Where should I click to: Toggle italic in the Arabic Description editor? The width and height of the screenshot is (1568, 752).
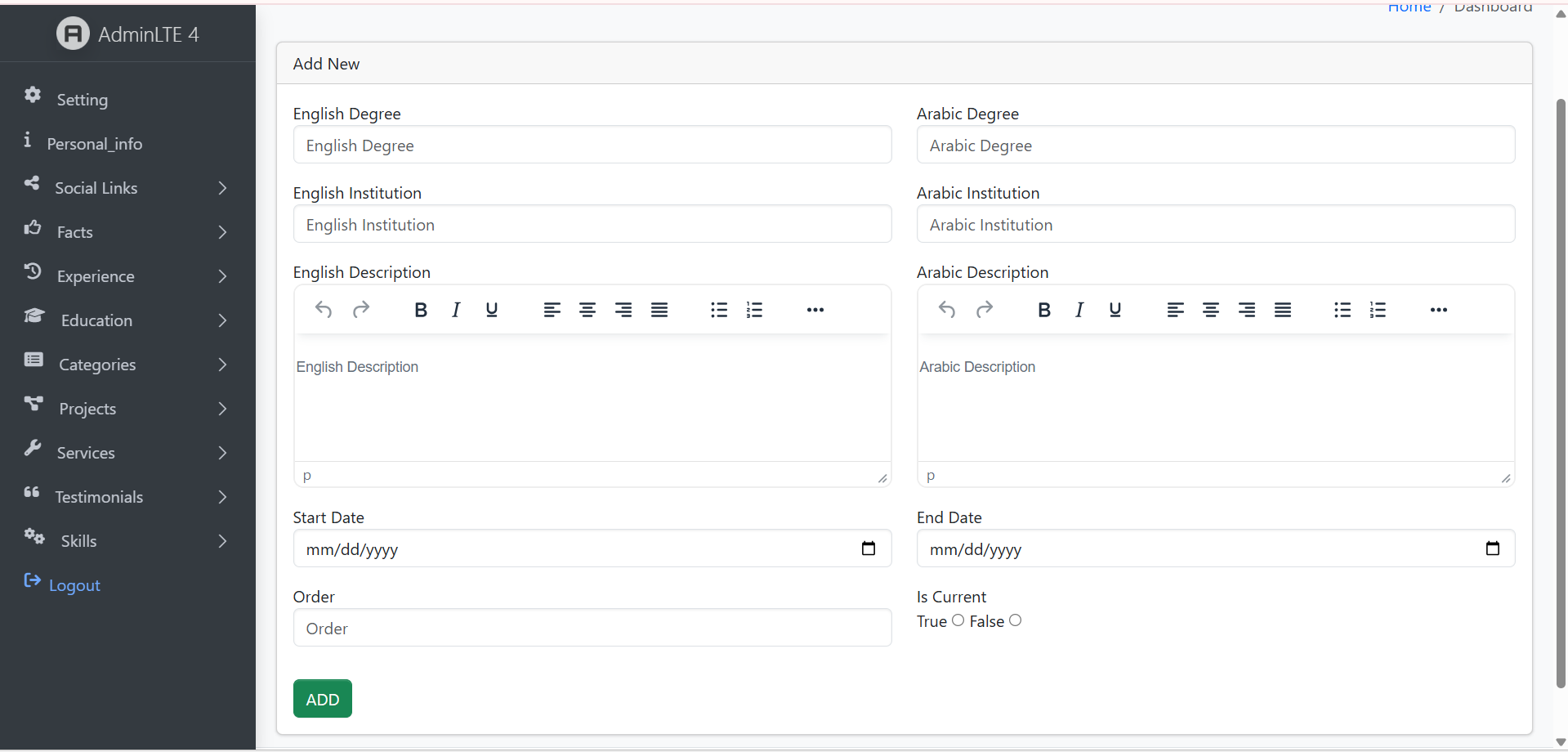1079,310
